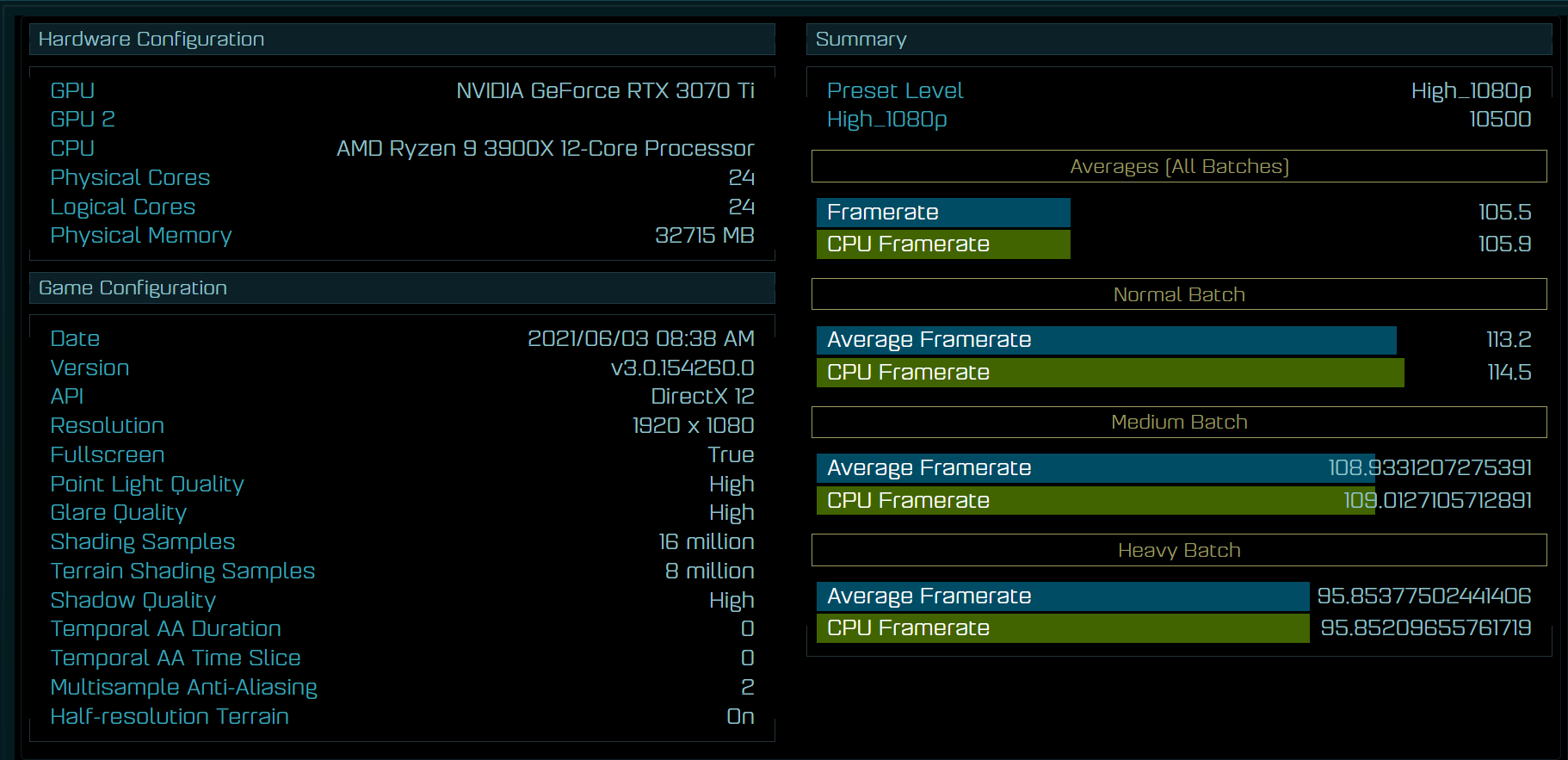Open the Heavy Batch heading
This screenshot has width=1568, height=760.
[1179, 550]
